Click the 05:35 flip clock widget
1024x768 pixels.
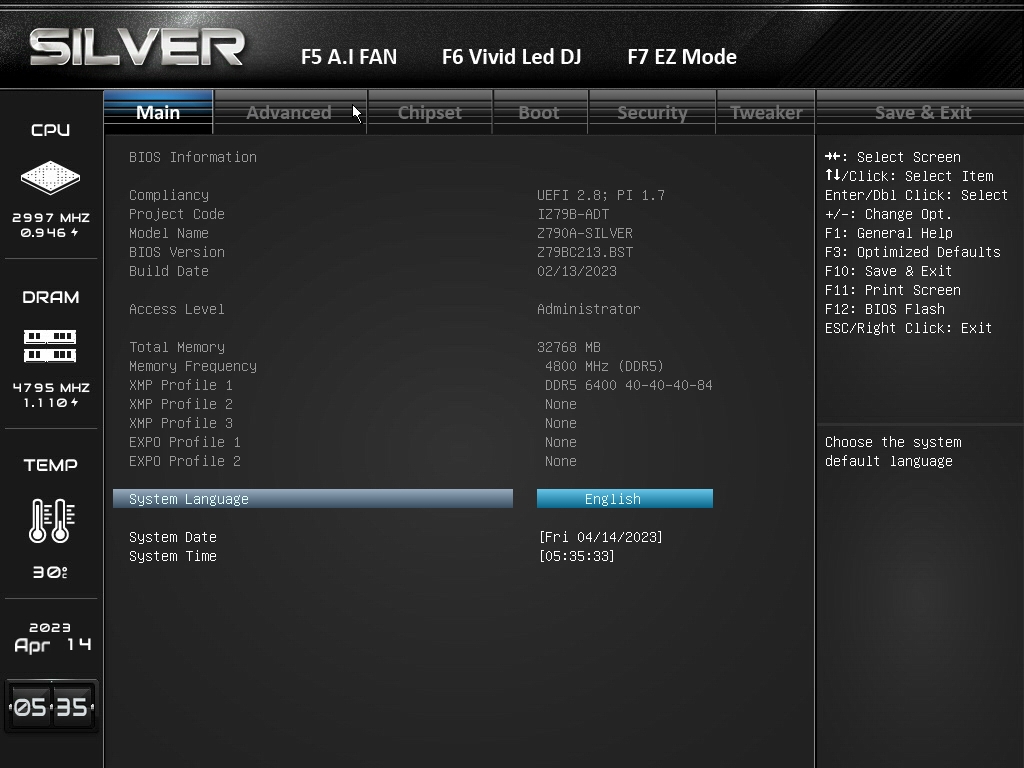click(51, 707)
